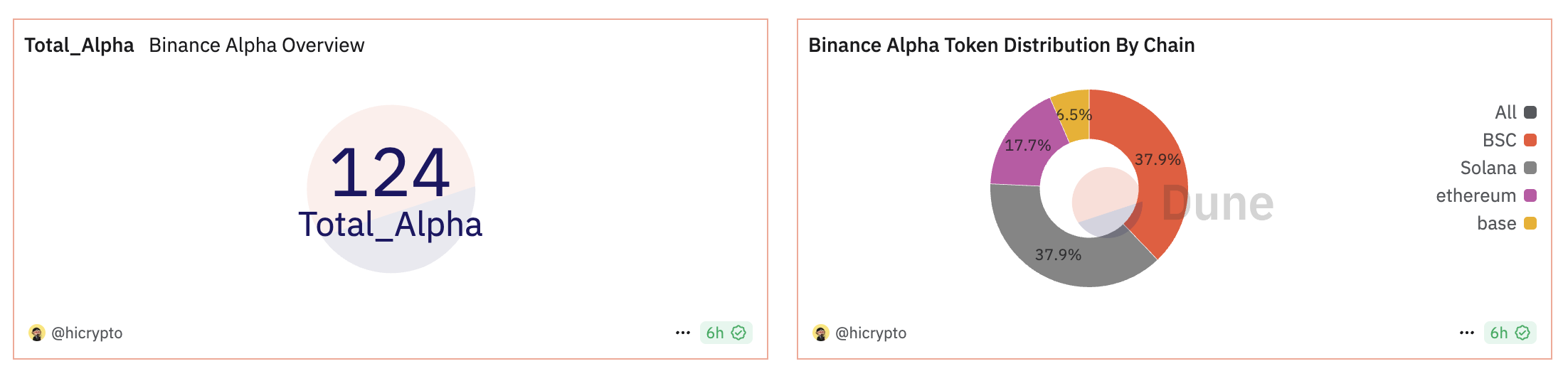Open Binance Alpha Token Distribution By Chain title
Screen dimensions: 1568x371
click(1001, 45)
